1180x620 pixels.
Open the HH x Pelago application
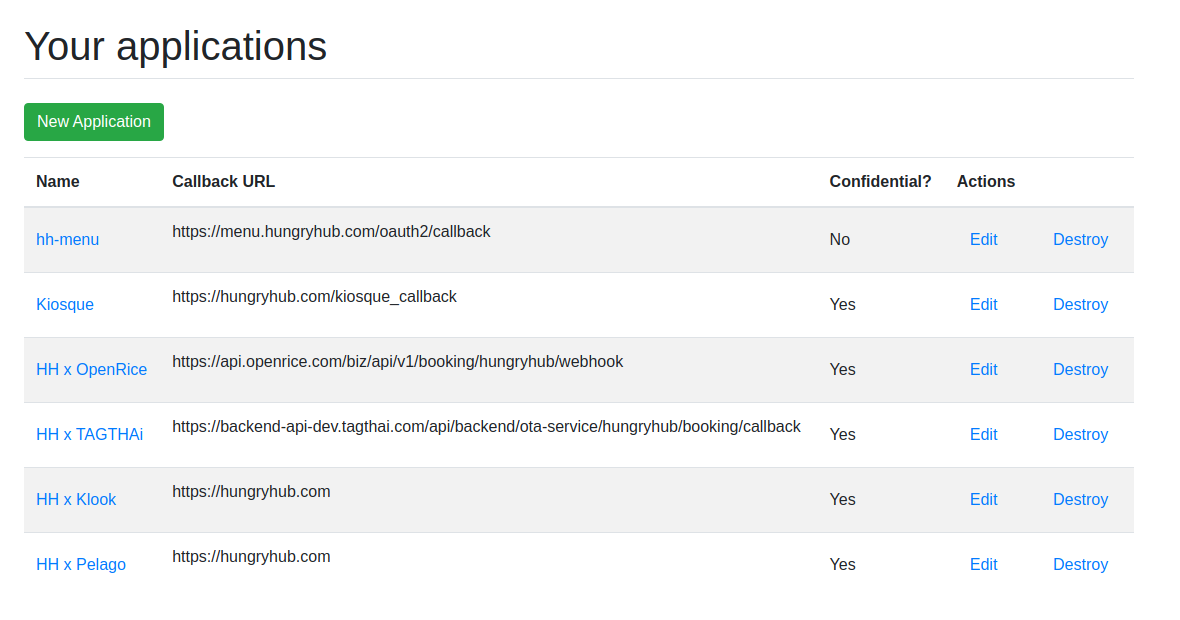click(81, 565)
